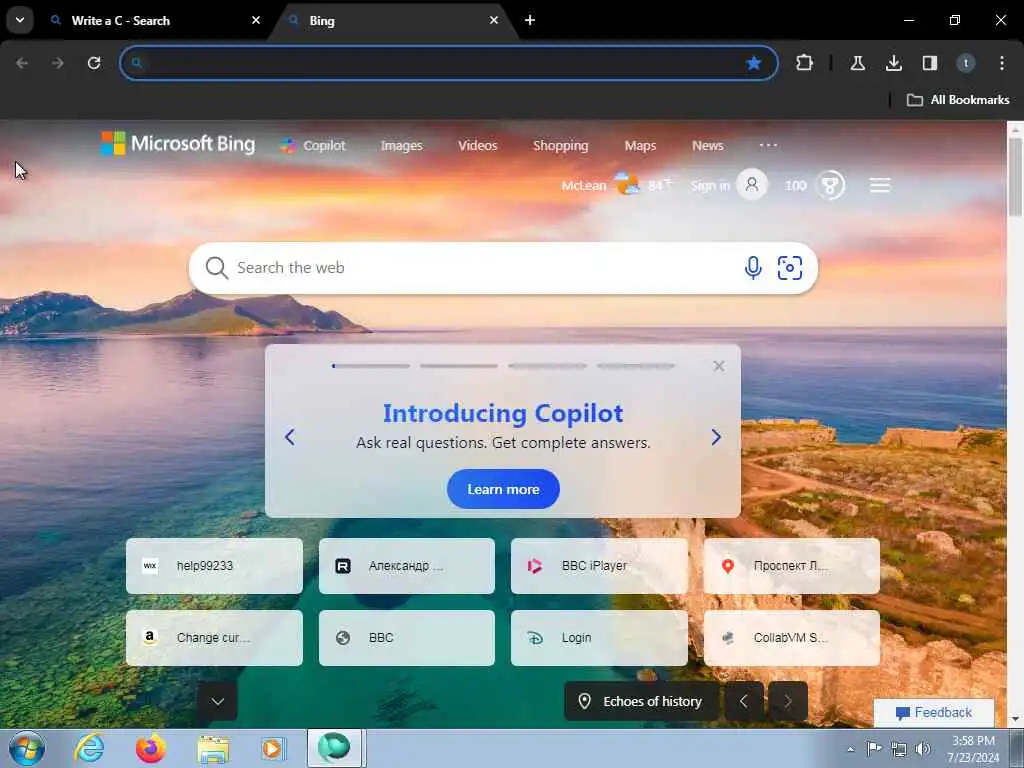
Task: Open the browser three-dot menu
Action: [1002, 63]
